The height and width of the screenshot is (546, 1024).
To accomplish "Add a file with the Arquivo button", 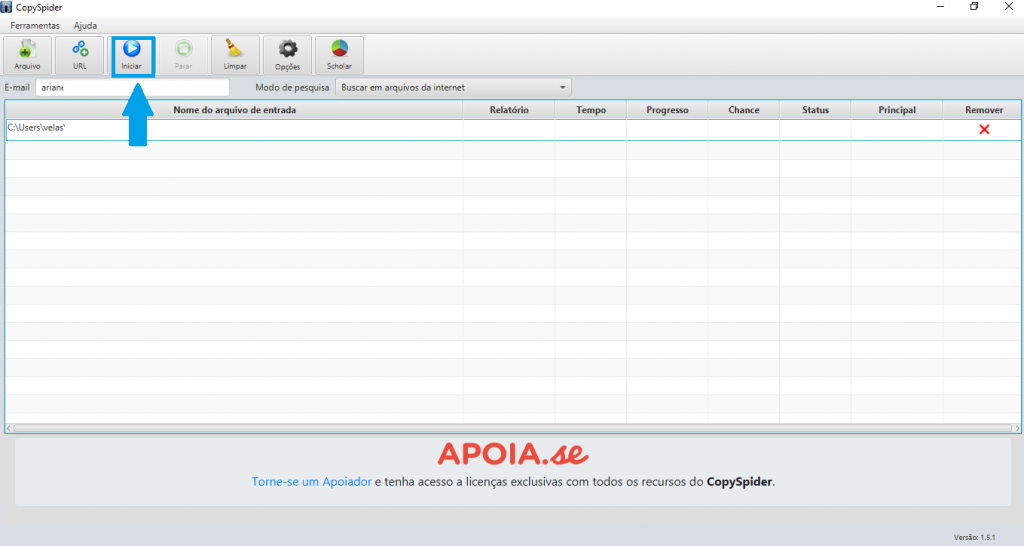I will 27,55.
